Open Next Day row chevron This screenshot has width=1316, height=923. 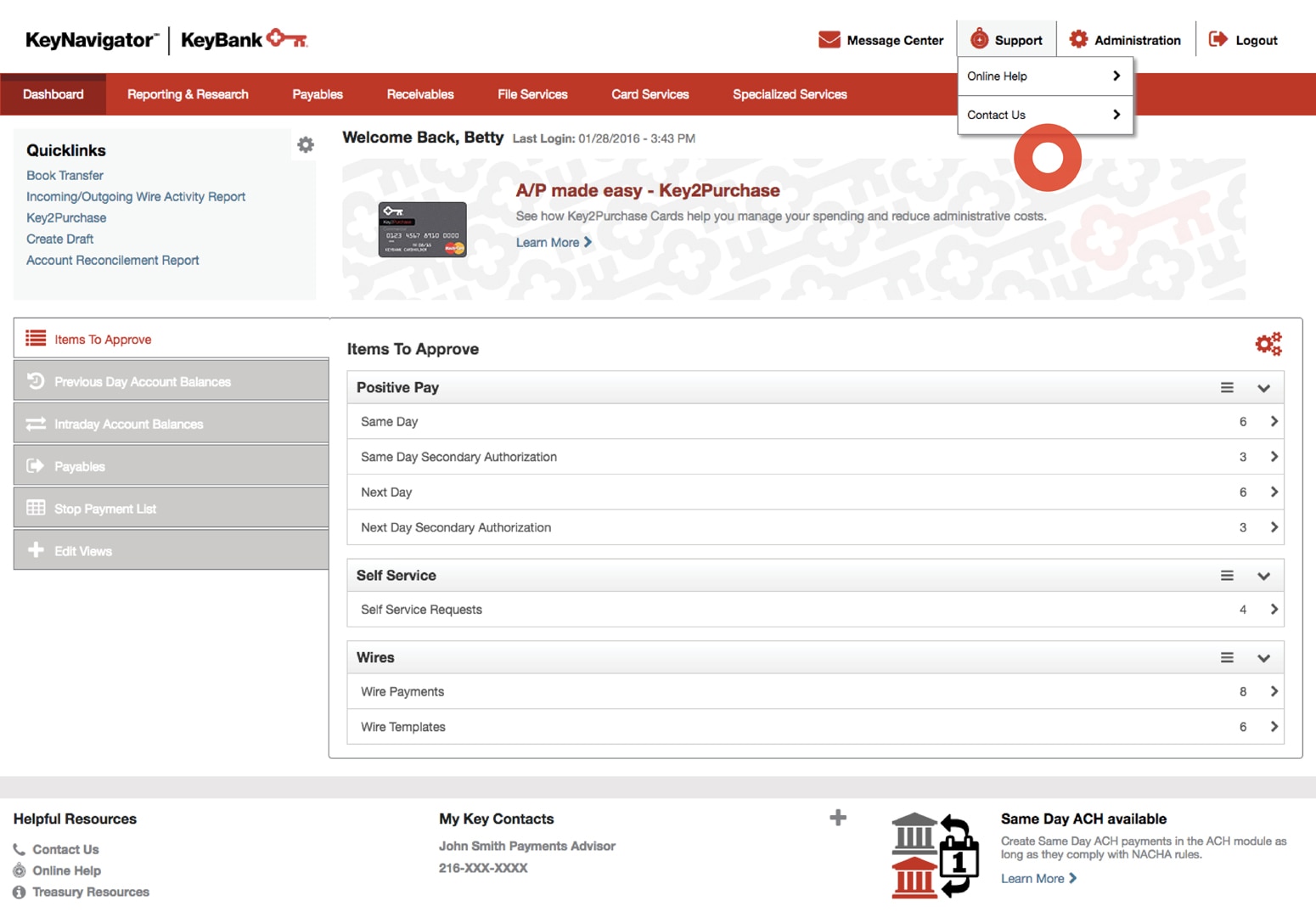[x=1274, y=492]
